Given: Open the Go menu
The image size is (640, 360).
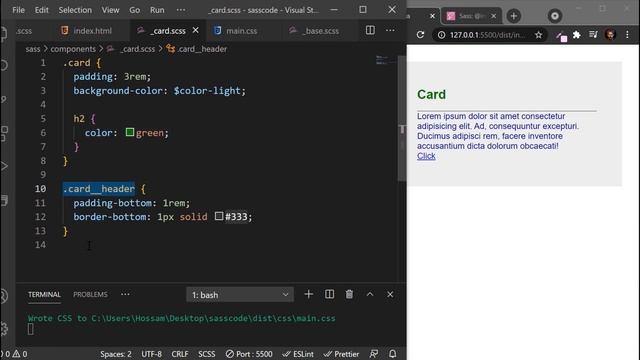Looking at the screenshot, I should click(x=135, y=10).
